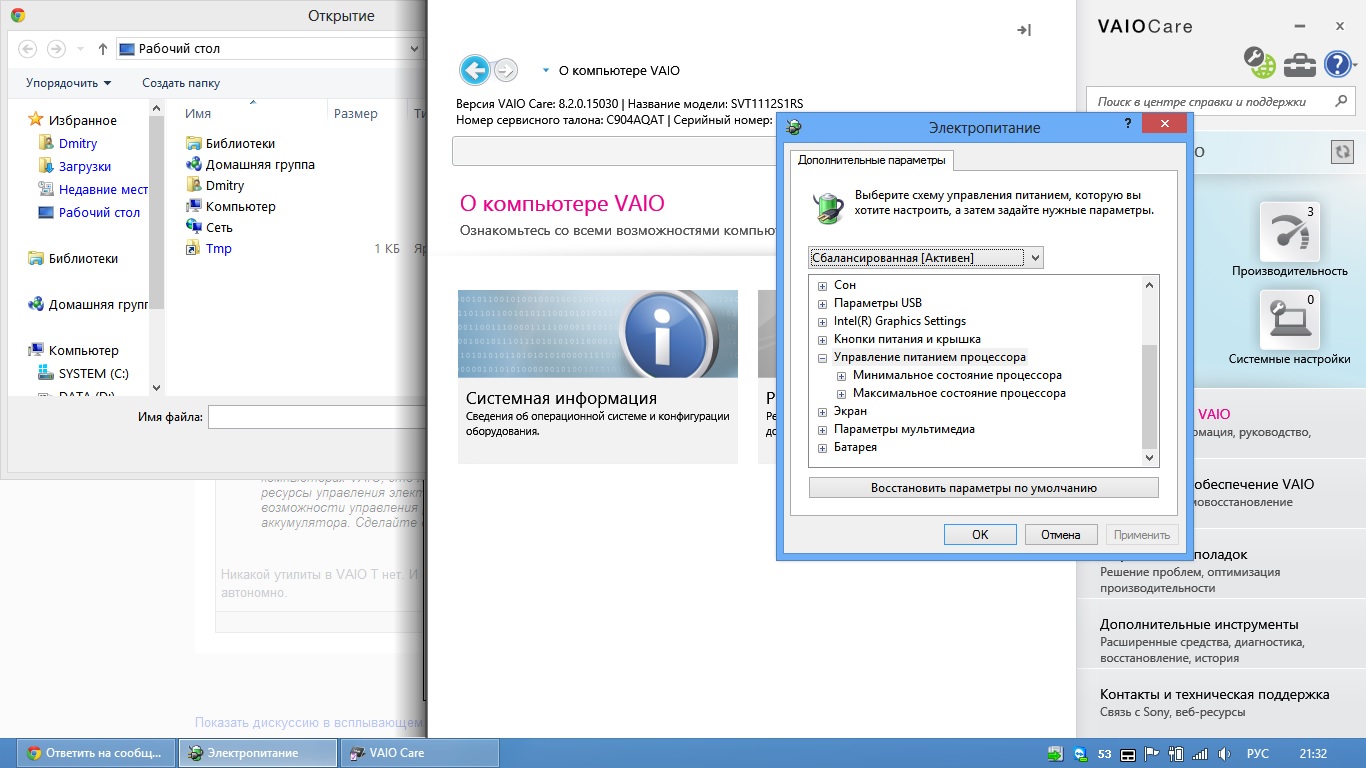Click the refresh icon in VAIO Care sidebar

point(1341,152)
